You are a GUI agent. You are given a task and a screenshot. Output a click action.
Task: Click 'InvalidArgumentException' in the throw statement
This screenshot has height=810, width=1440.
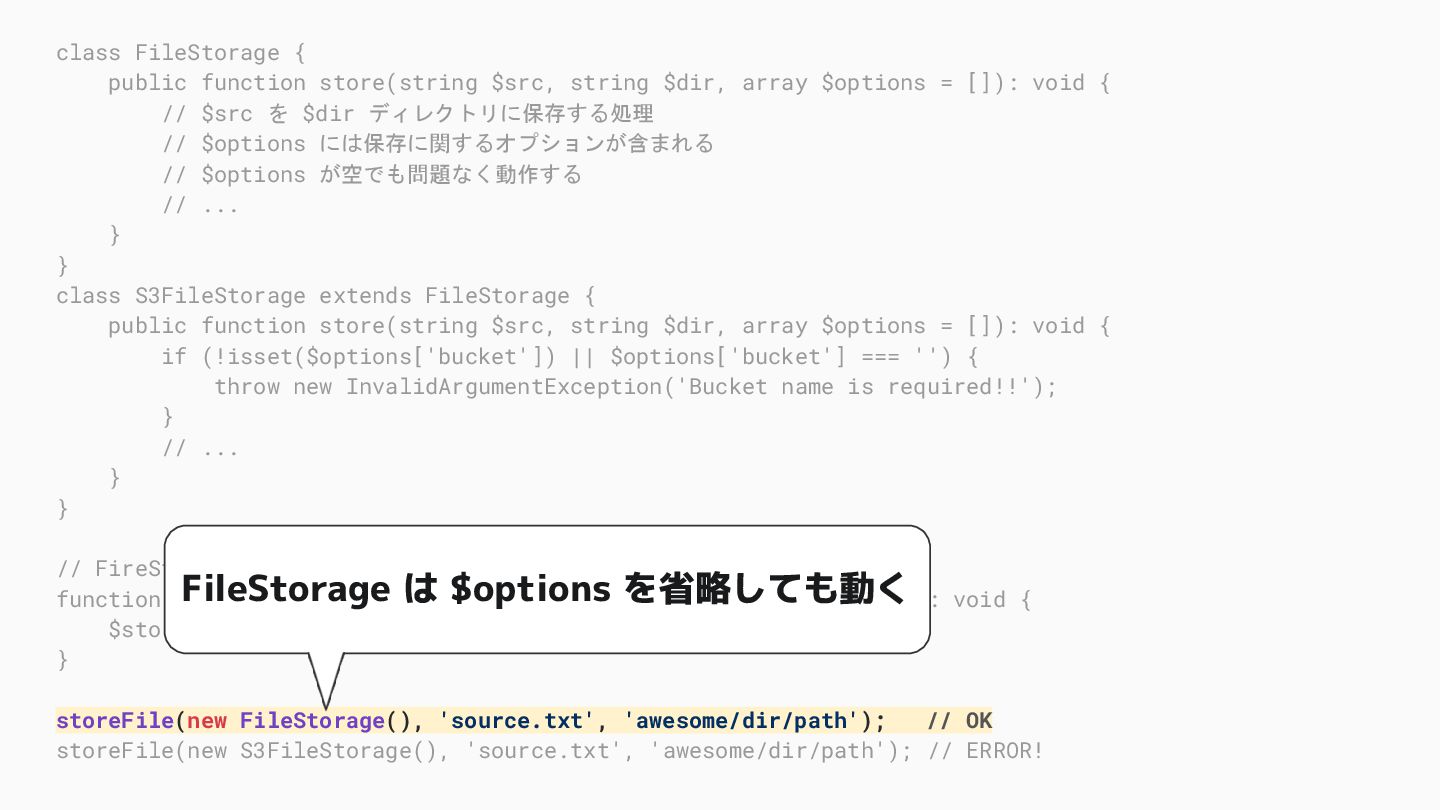(504, 387)
